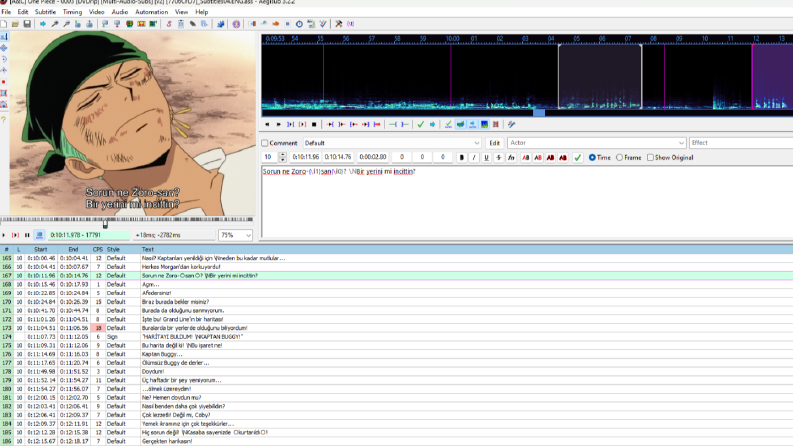
Task: Select the video Standard crosshair tool
Action: (x=4, y=36)
